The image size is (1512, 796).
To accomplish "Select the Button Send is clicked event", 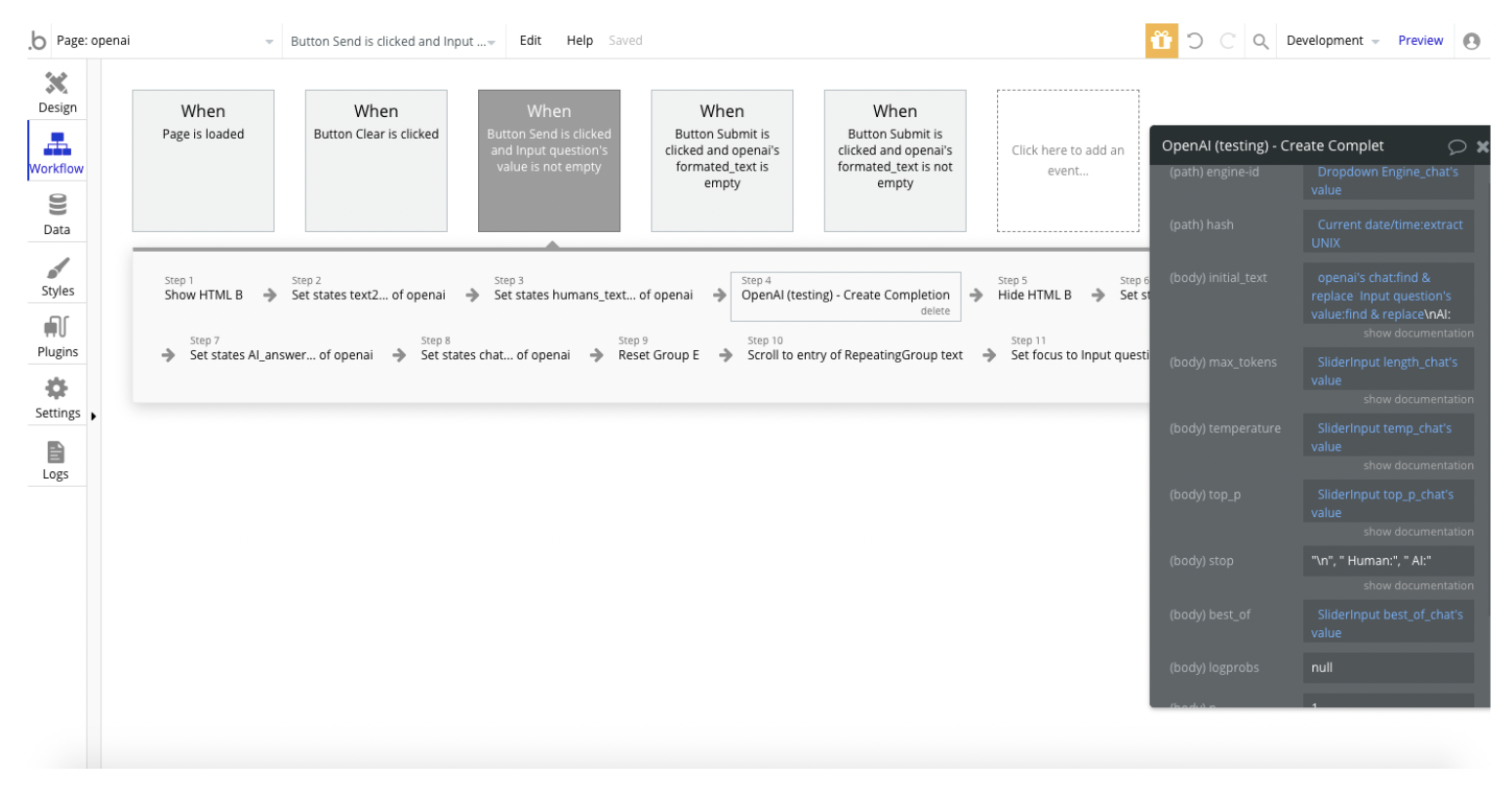I will click(549, 161).
